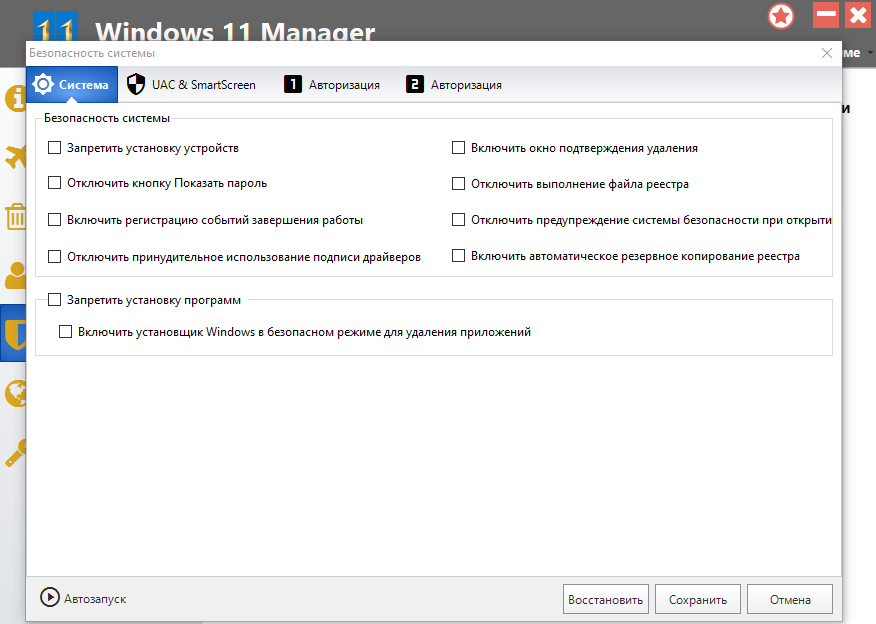Check Запретить установку программ
The image size is (876, 624).
click(54, 299)
